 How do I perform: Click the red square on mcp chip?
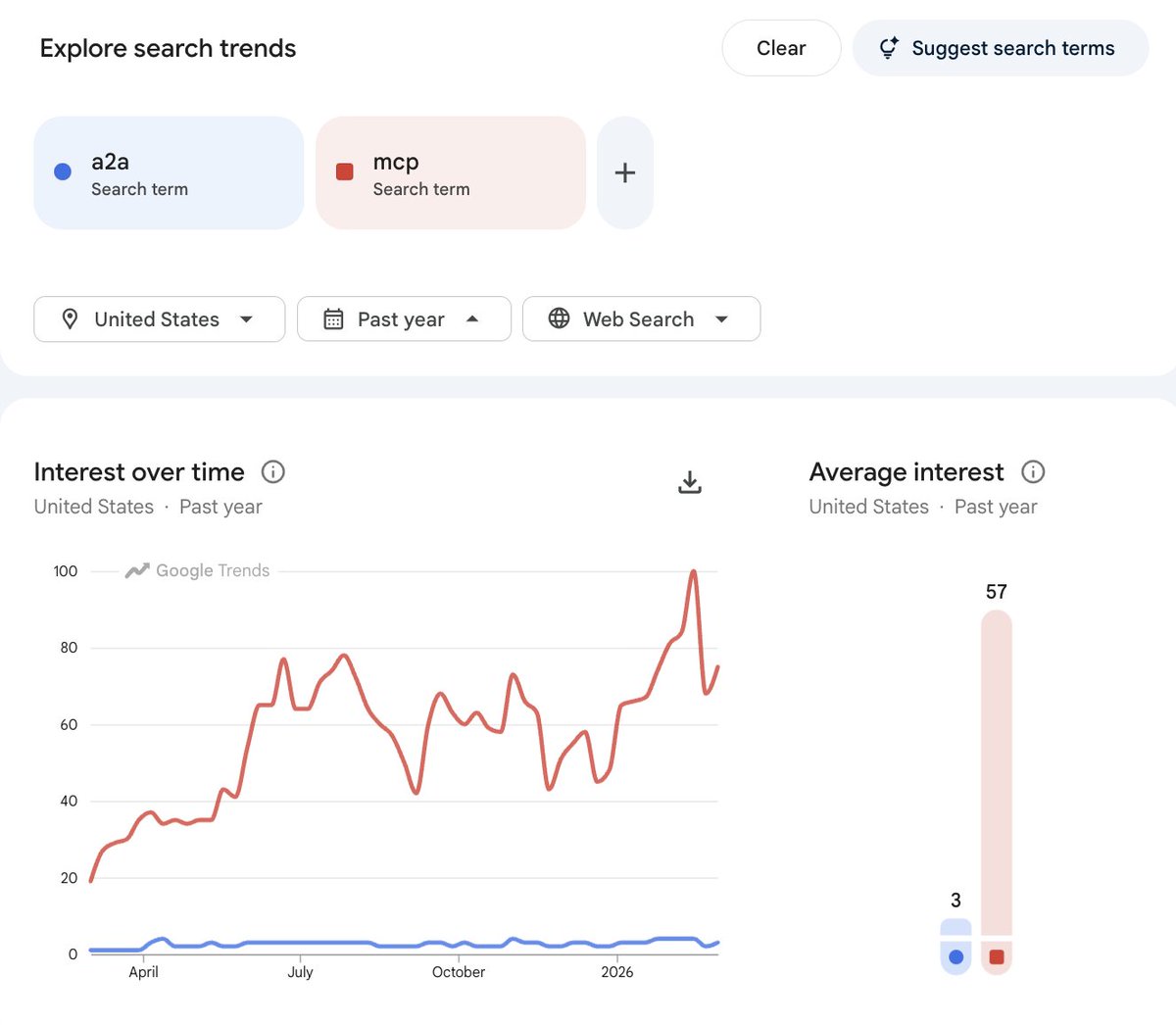345,171
